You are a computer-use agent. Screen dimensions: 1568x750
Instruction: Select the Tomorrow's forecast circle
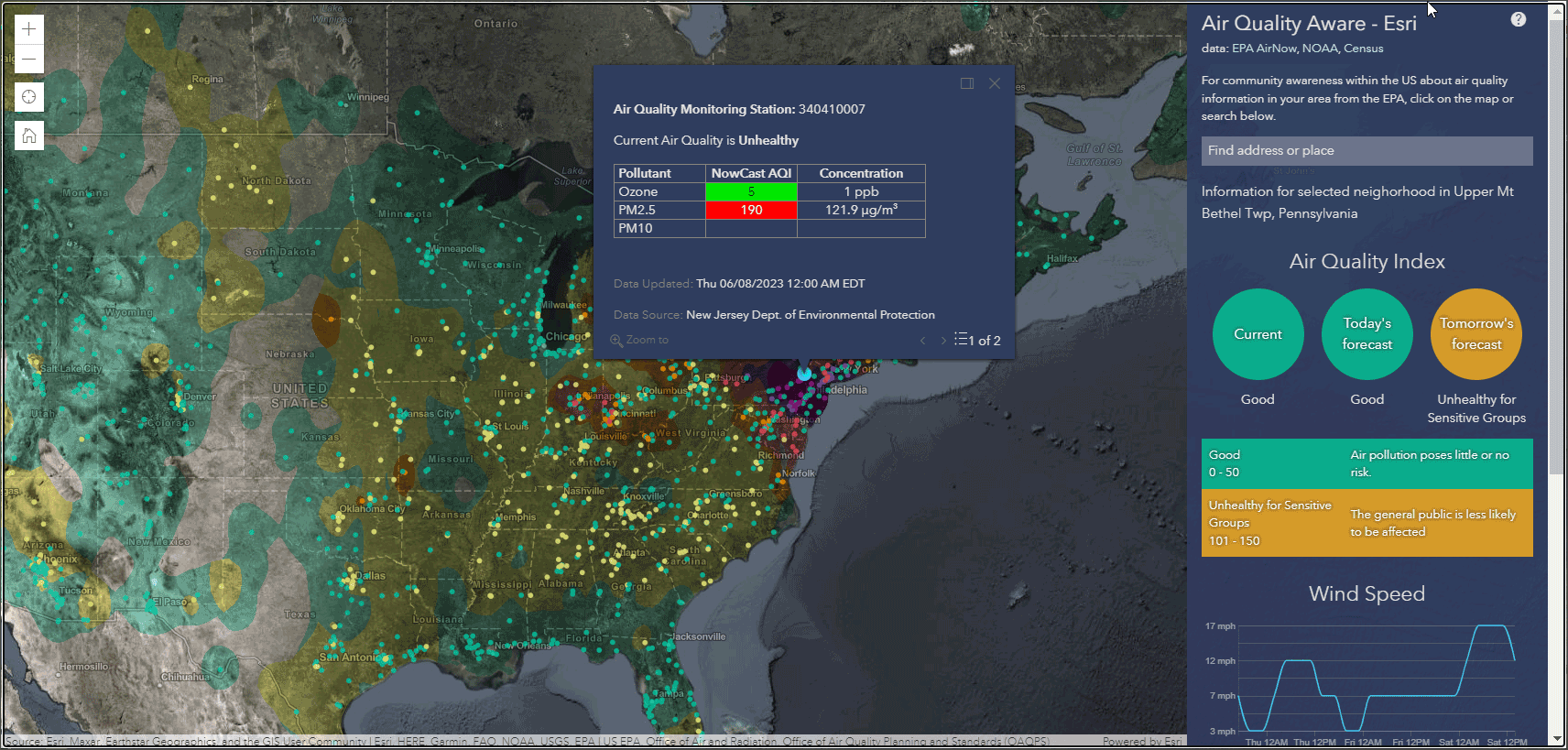1476,334
